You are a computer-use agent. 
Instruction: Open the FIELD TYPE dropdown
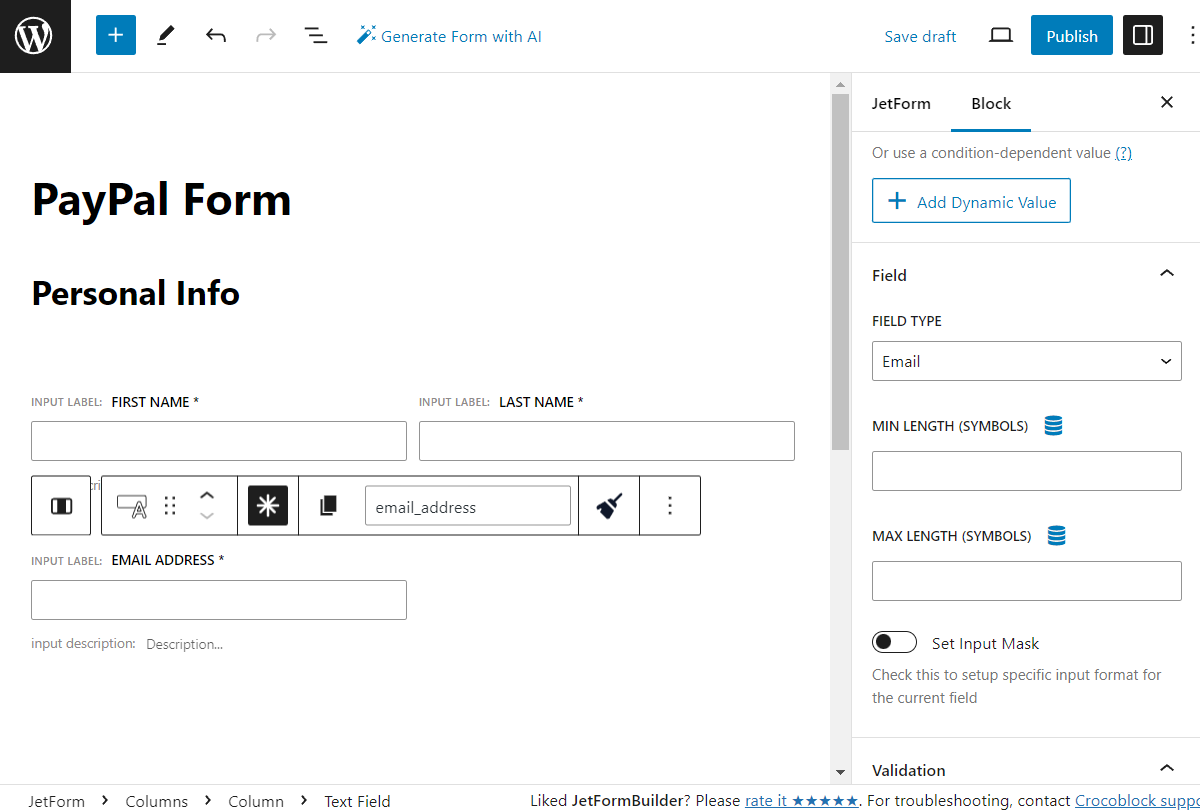[1026, 361]
